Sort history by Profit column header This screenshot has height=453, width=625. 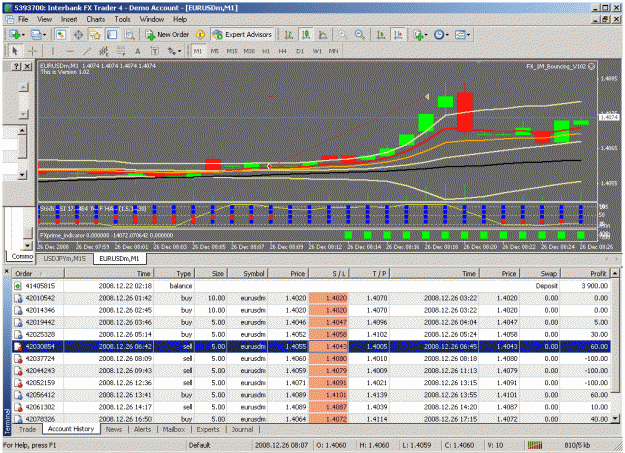pyautogui.click(x=586, y=274)
